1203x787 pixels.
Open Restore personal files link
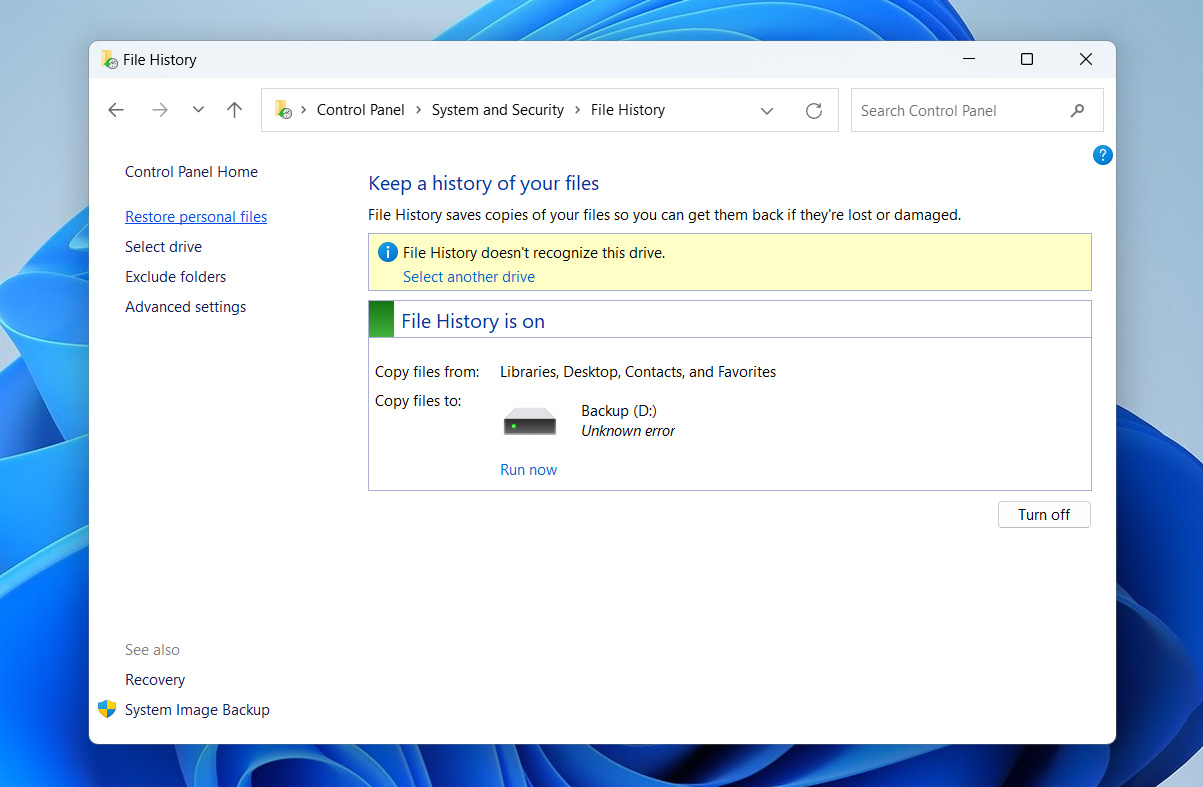pos(196,217)
